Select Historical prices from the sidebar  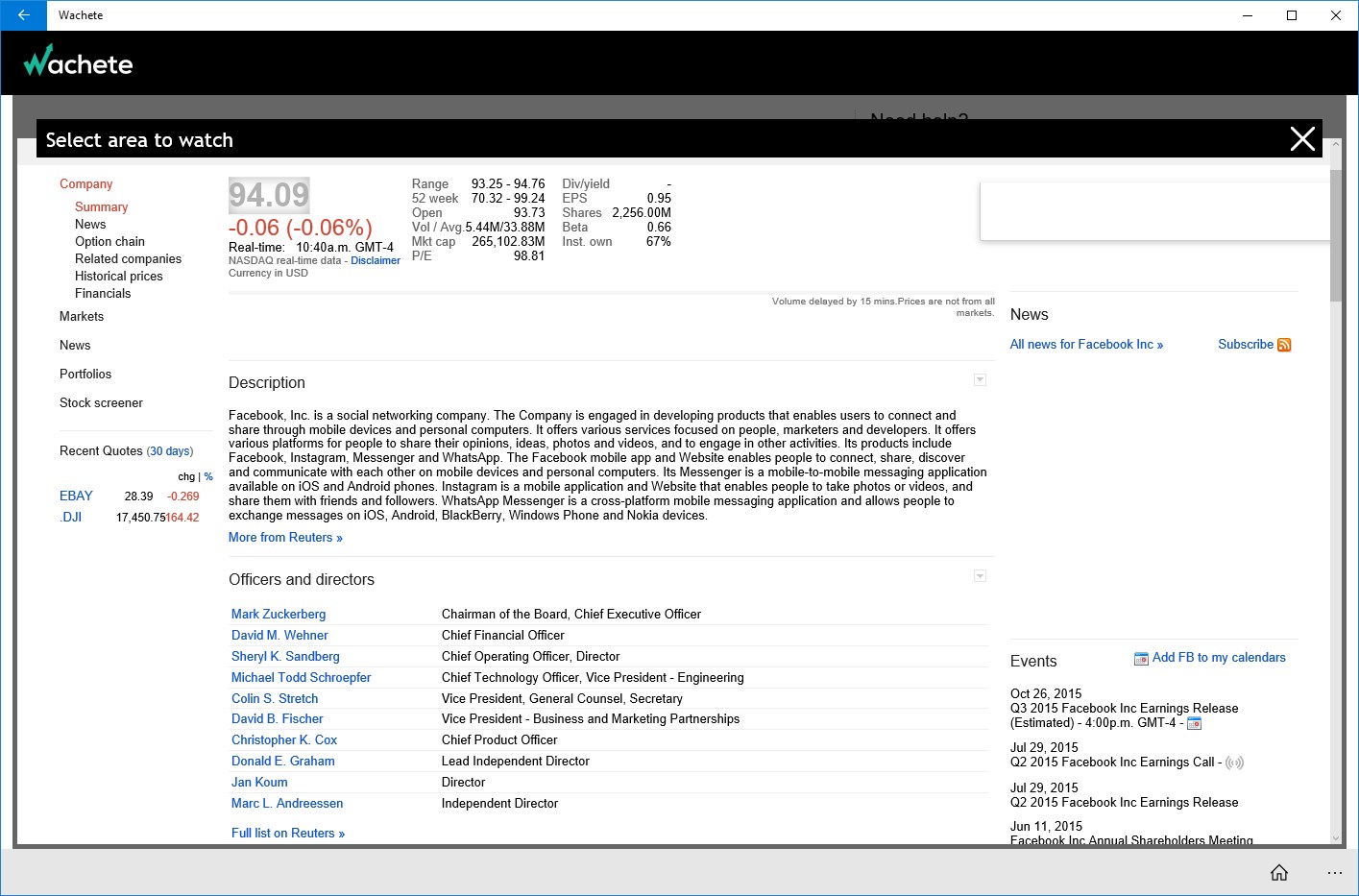coord(118,277)
